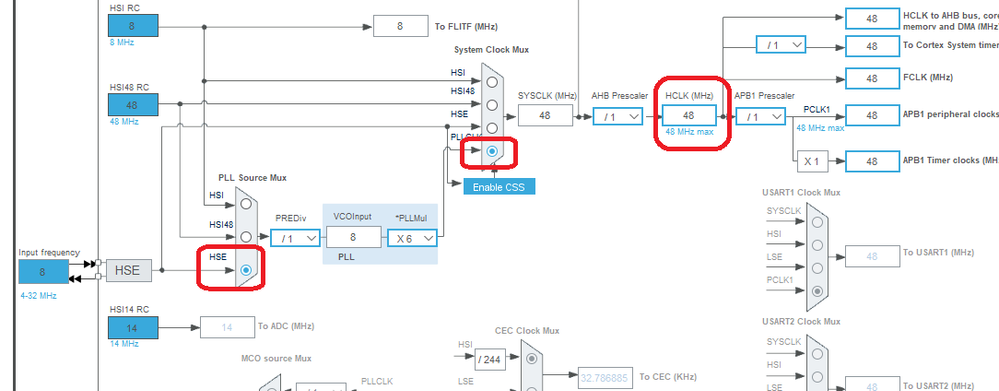
Task: Select HSI in USART1 Clock Mux
Action: pyautogui.click(x=817, y=245)
